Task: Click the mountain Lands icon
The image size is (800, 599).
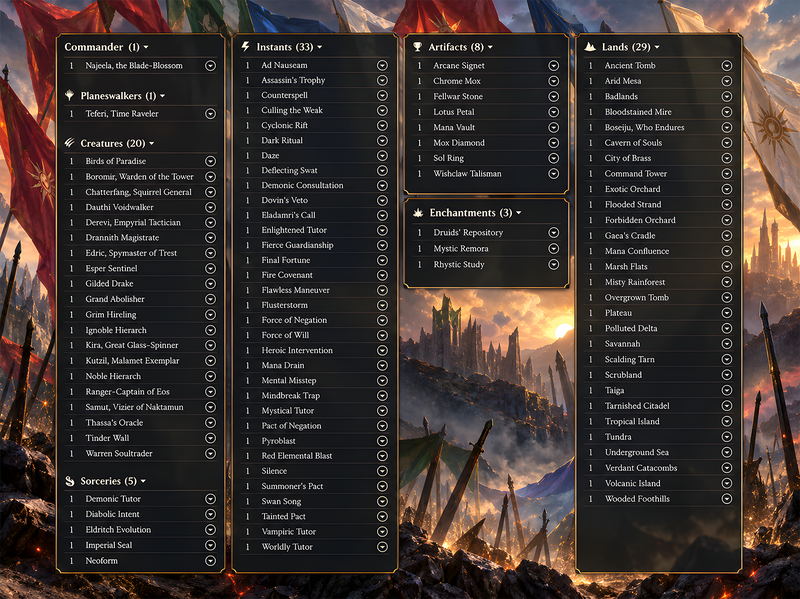Action: point(590,47)
